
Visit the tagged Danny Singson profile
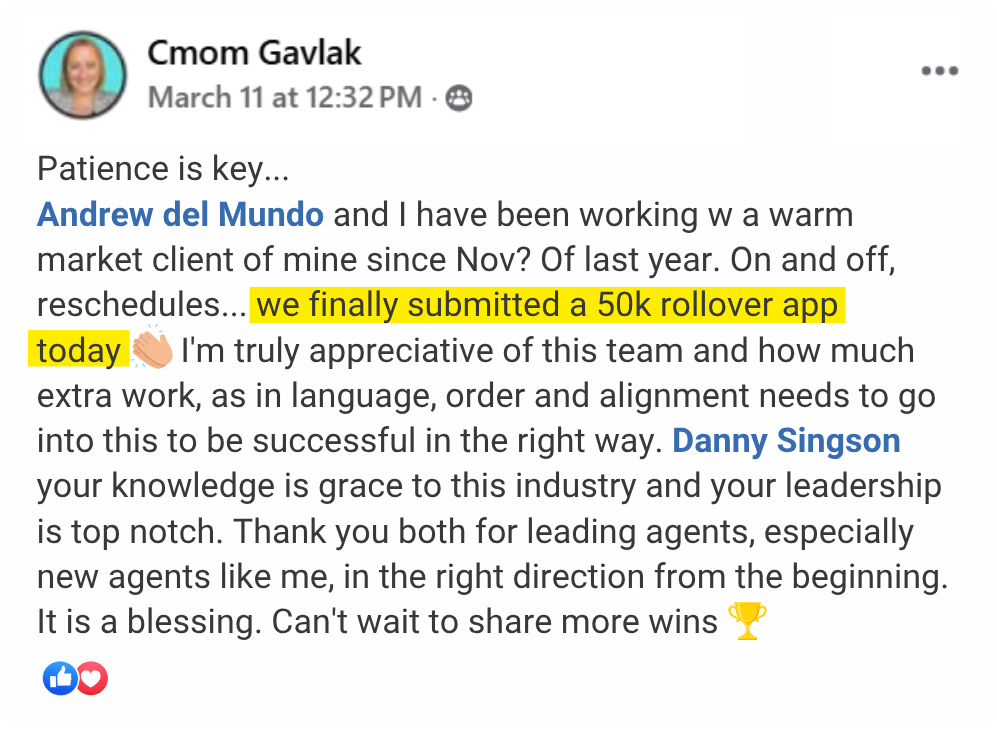[786, 441]
